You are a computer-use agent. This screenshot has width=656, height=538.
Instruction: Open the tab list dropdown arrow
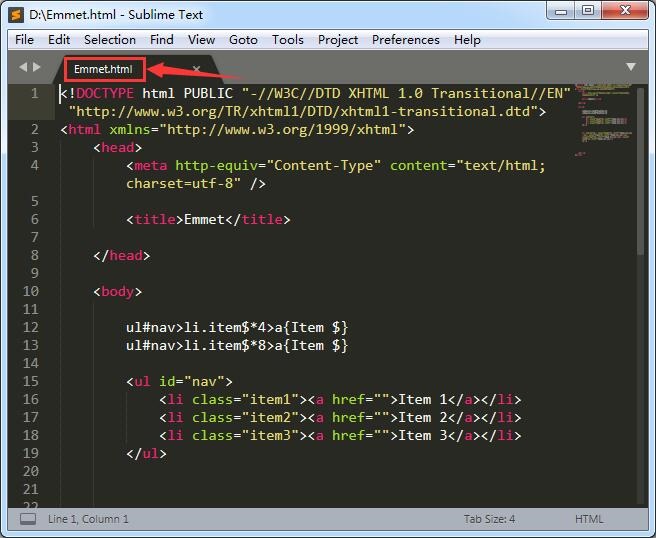[631, 67]
